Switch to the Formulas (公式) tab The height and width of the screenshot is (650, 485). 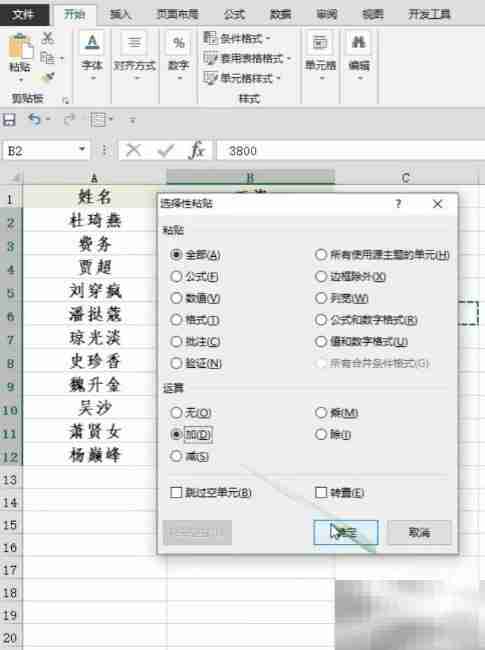[234, 15]
